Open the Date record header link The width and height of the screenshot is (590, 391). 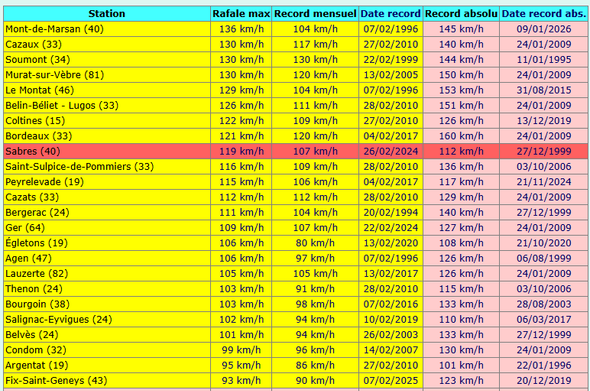click(391, 14)
